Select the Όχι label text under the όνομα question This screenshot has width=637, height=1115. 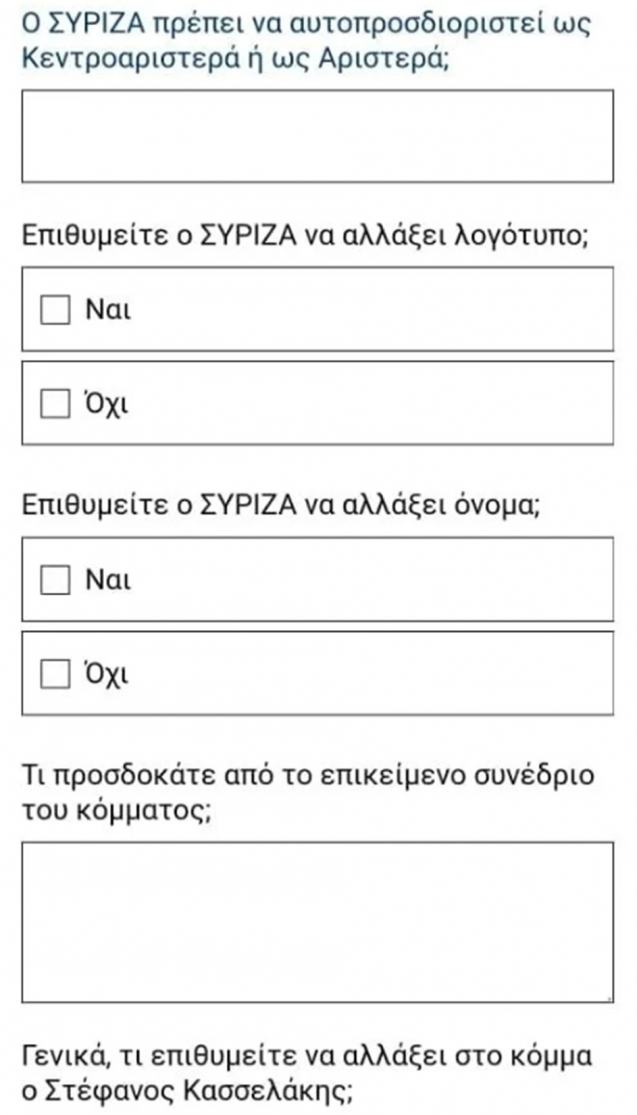click(107, 674)
